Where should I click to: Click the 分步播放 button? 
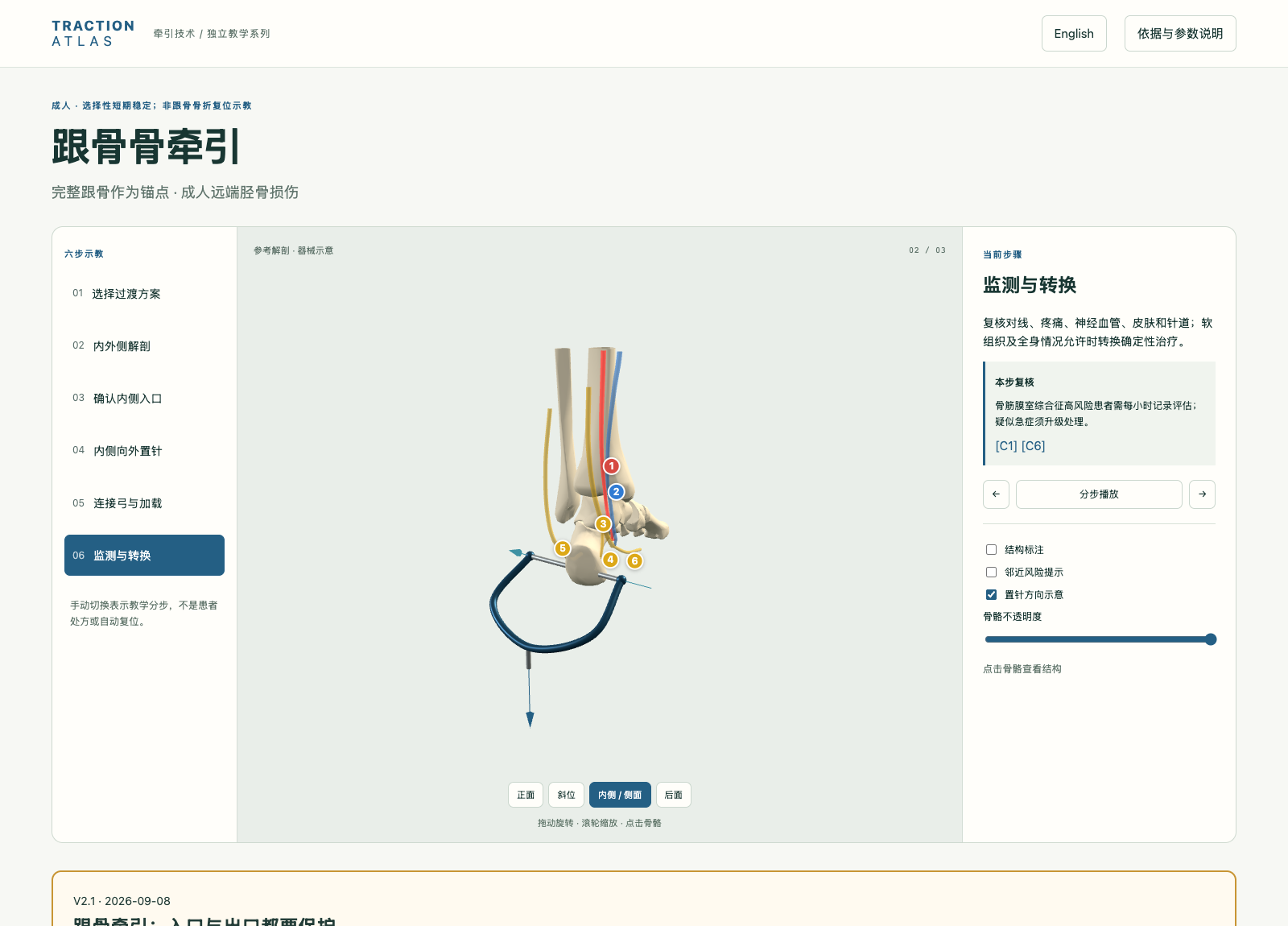[x=1099, y=494]
